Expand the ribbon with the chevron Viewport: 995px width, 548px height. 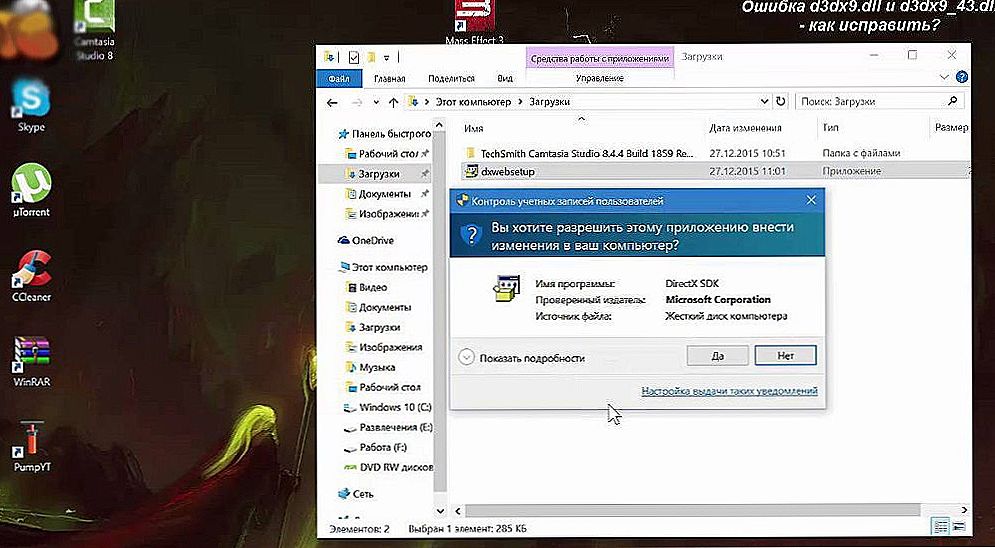pos(945,77)
